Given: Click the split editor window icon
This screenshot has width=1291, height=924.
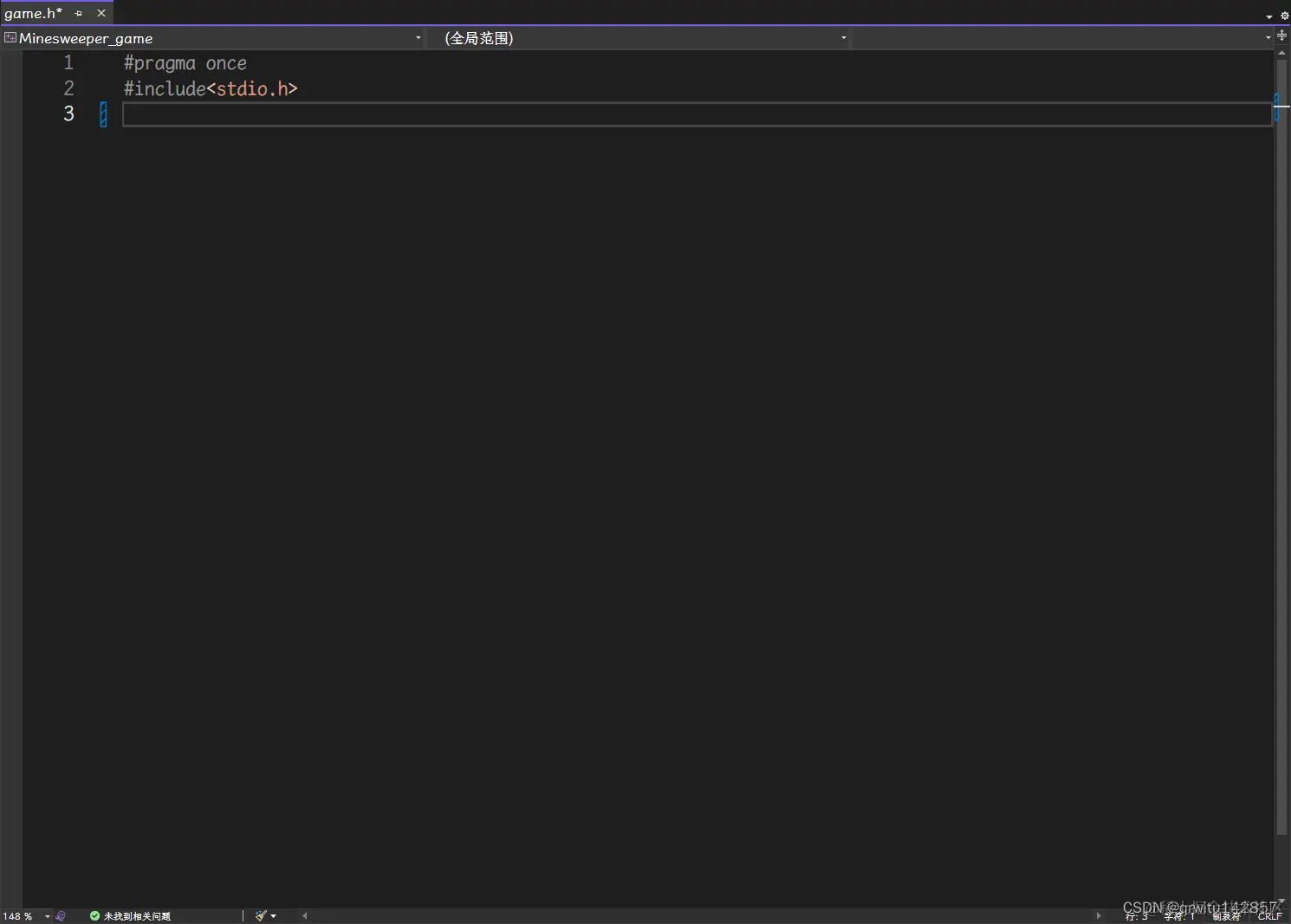Looking at the screenshot, I should pos(1282,36).
